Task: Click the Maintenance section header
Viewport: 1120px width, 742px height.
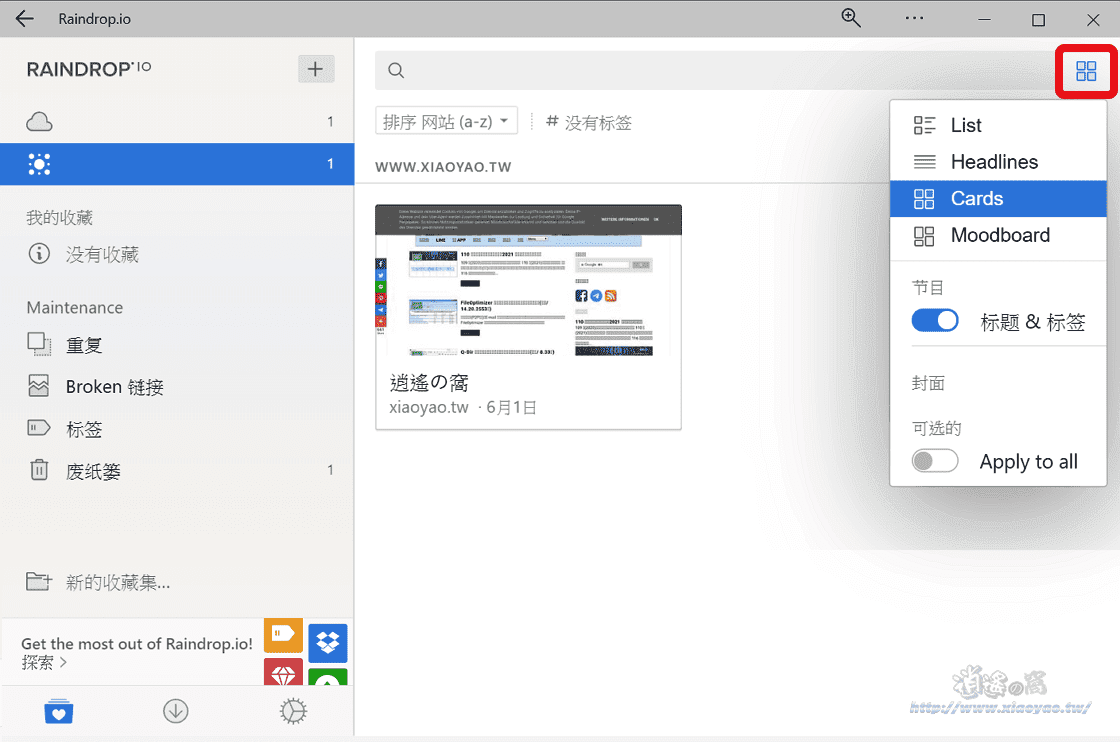Action: [x=74, y=308]
